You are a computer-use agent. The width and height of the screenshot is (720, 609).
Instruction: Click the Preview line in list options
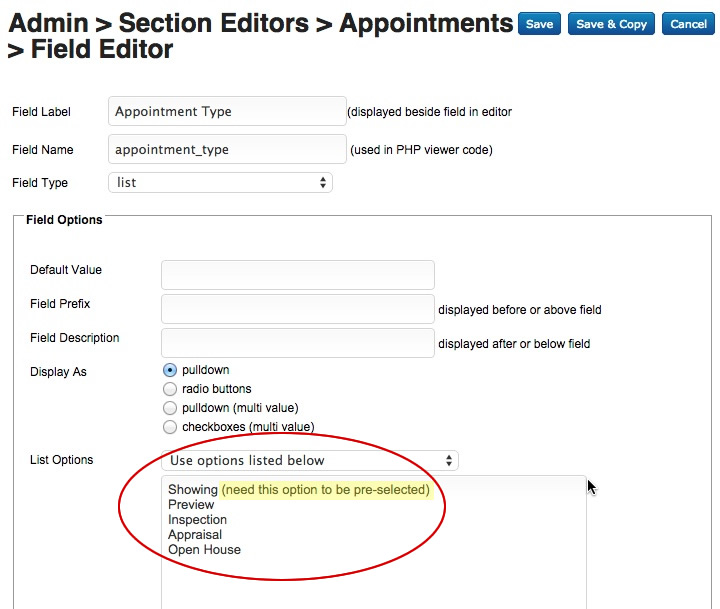pyautogui.click(x=191, y=505)
